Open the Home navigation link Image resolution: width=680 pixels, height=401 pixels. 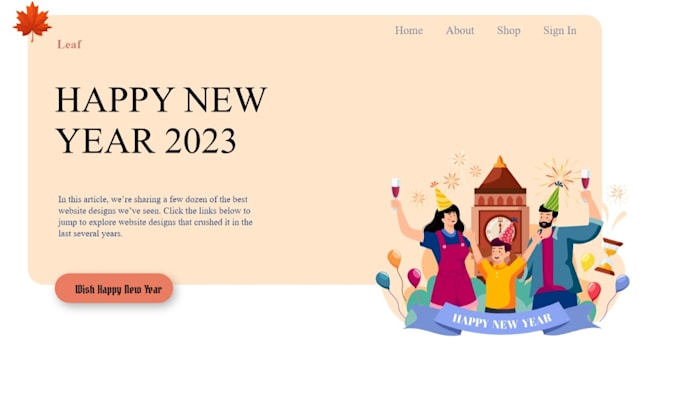pyautogui.click(x=409, y=30)
